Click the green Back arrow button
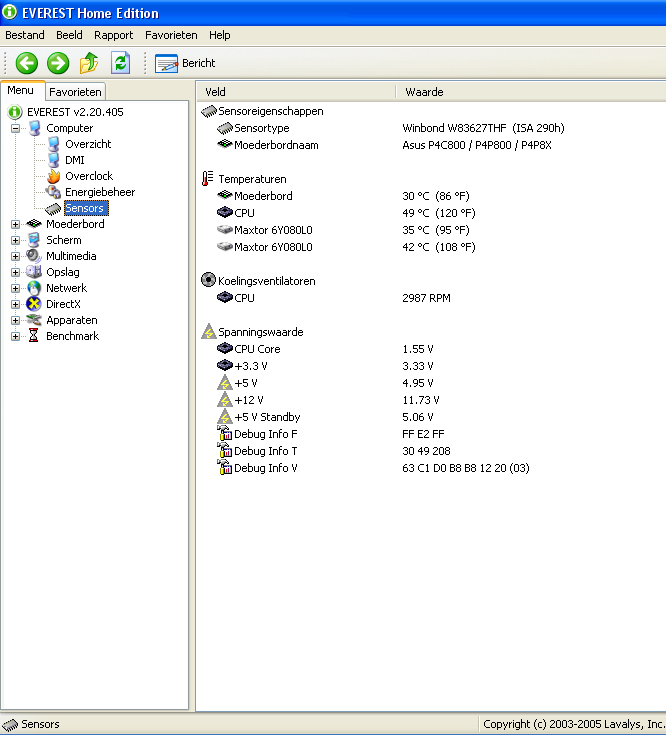This screenshot has height=735, width=666. click(27, 63)
